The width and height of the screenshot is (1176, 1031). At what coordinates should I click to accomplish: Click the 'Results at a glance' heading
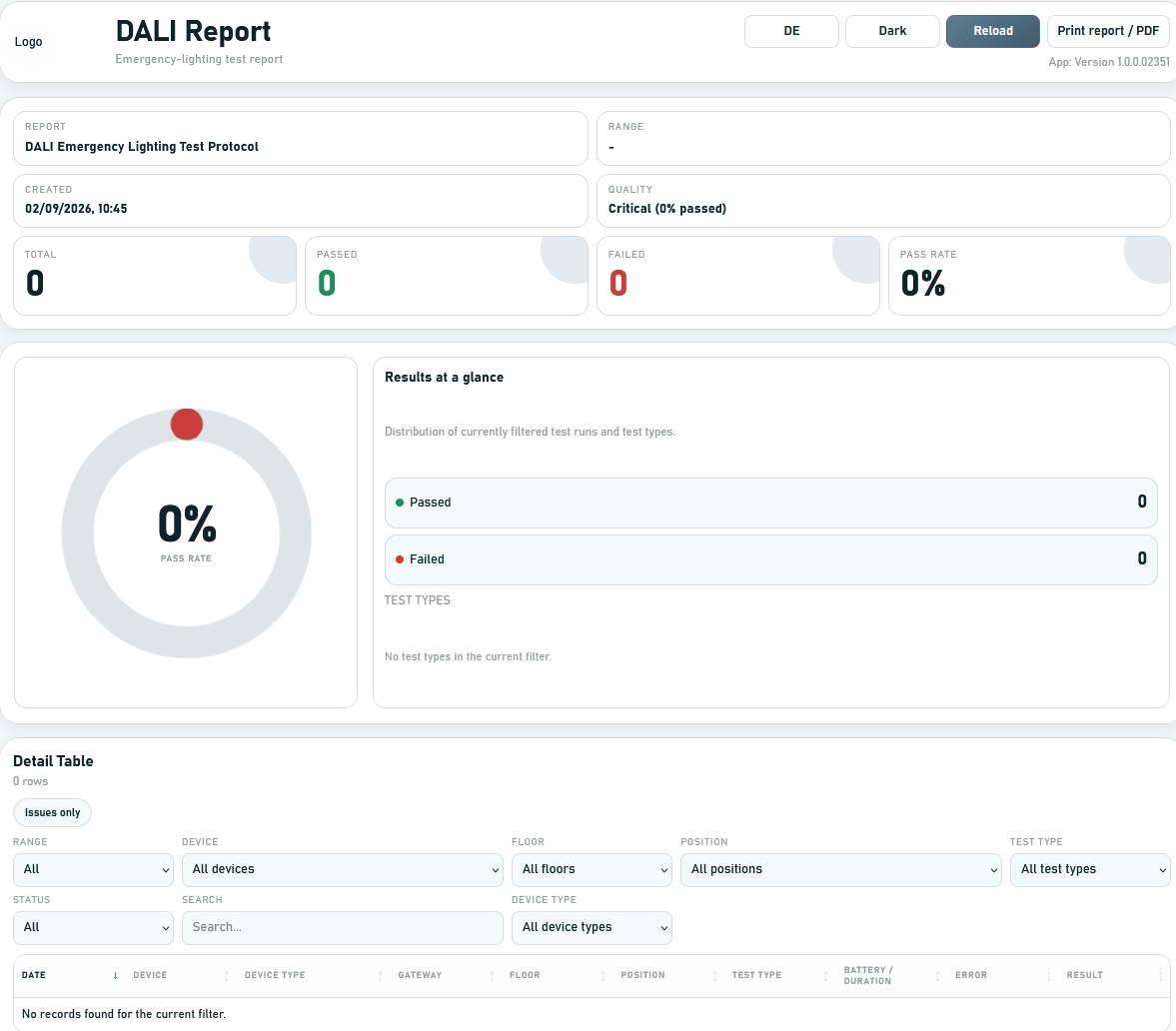(x=444, y=378)
